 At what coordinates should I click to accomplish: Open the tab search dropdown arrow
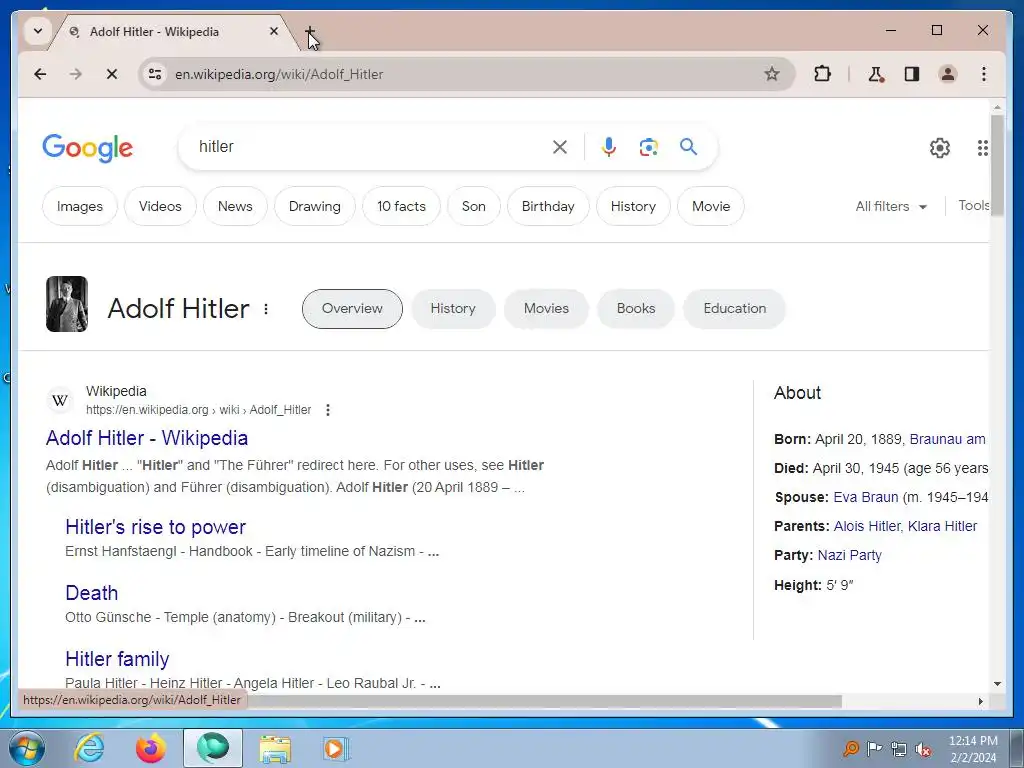point(38,31)
